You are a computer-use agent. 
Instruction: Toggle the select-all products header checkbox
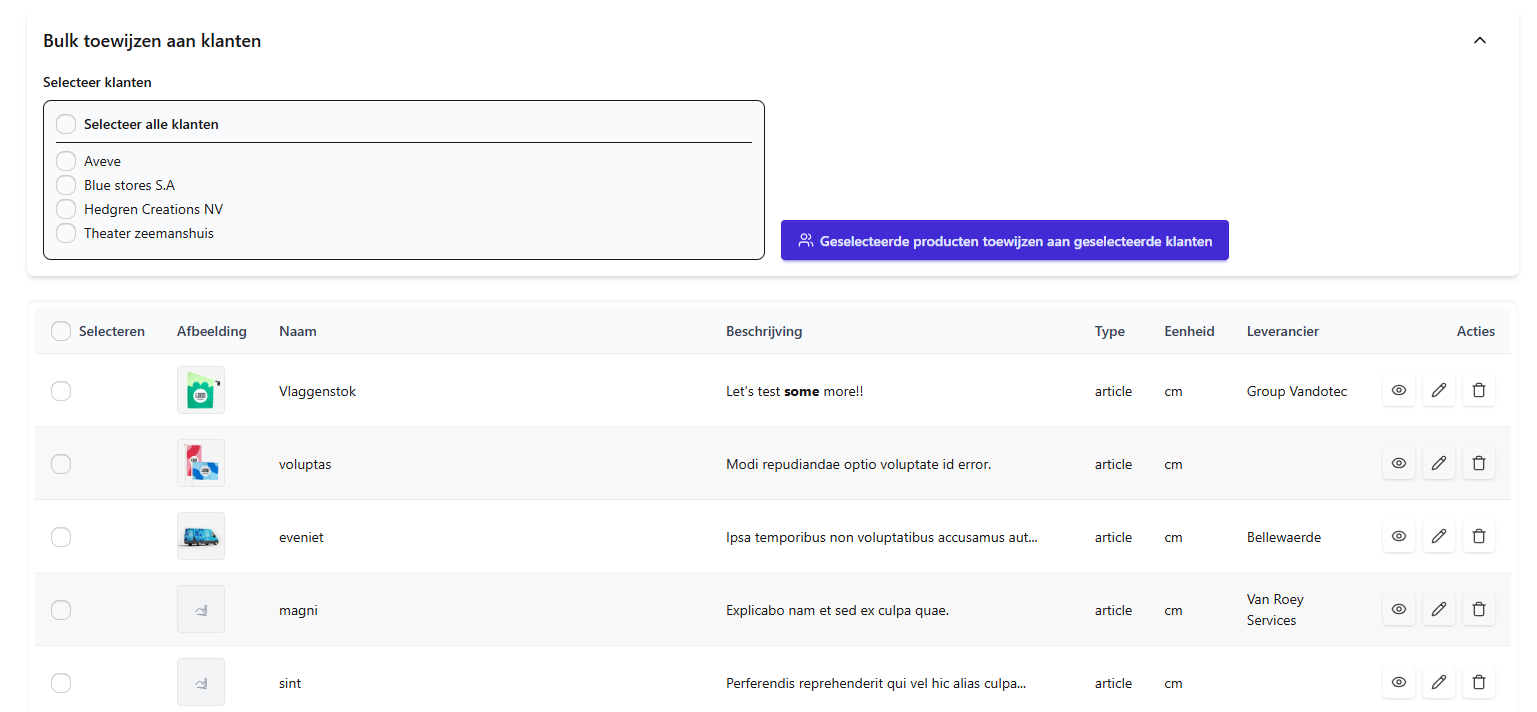(x=61, y=331)
